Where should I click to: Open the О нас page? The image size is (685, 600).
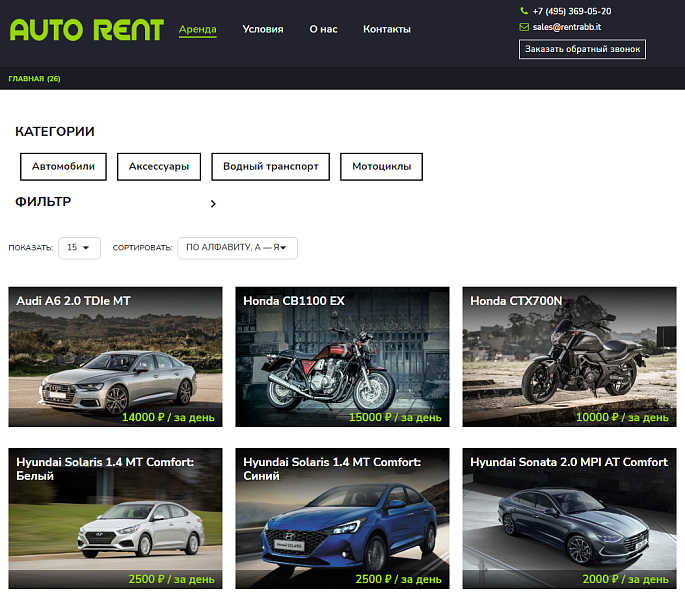coord(323,29)
